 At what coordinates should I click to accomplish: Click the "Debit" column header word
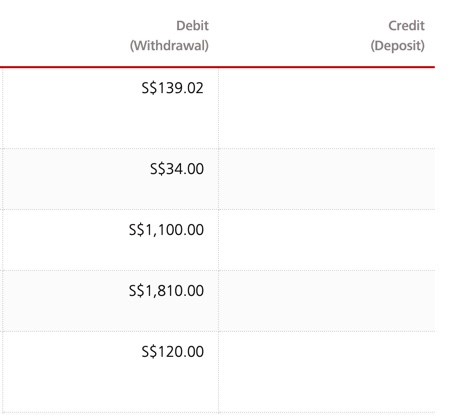(192, 26)
